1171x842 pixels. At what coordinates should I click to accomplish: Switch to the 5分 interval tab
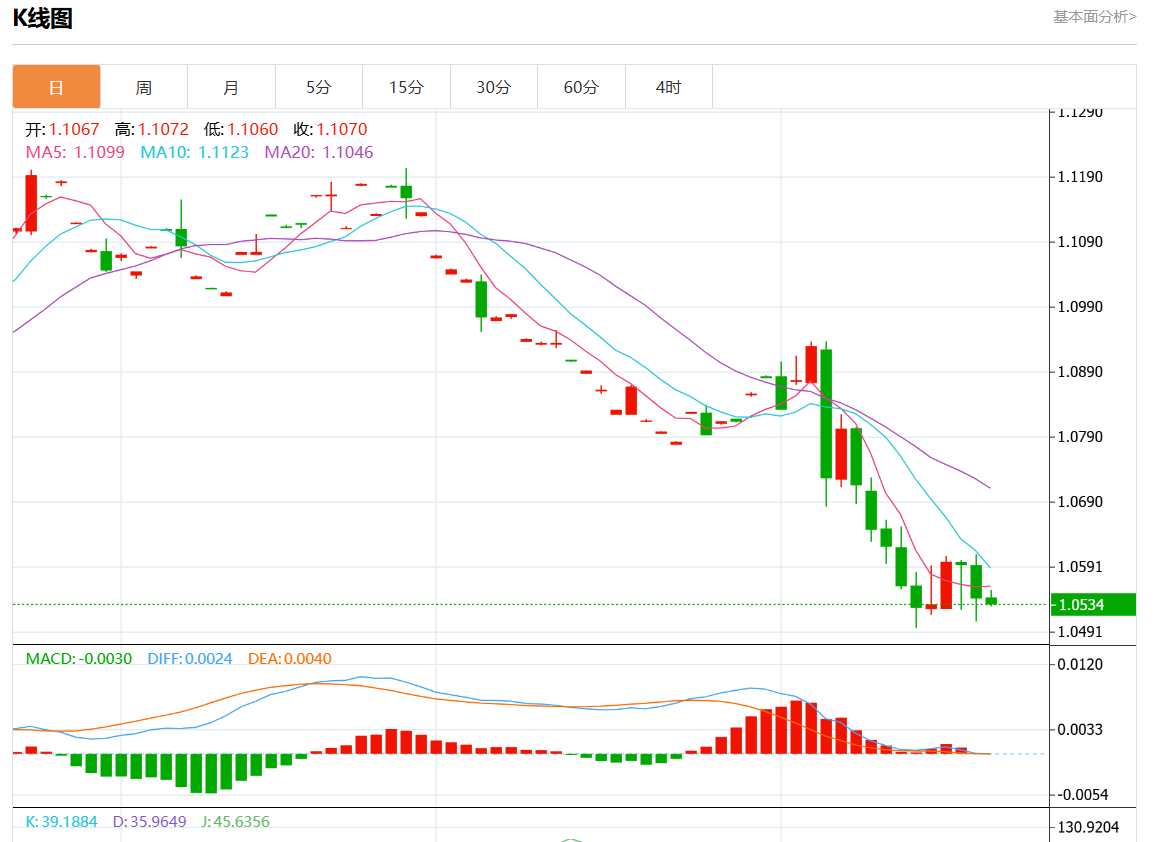coord(318,87)
